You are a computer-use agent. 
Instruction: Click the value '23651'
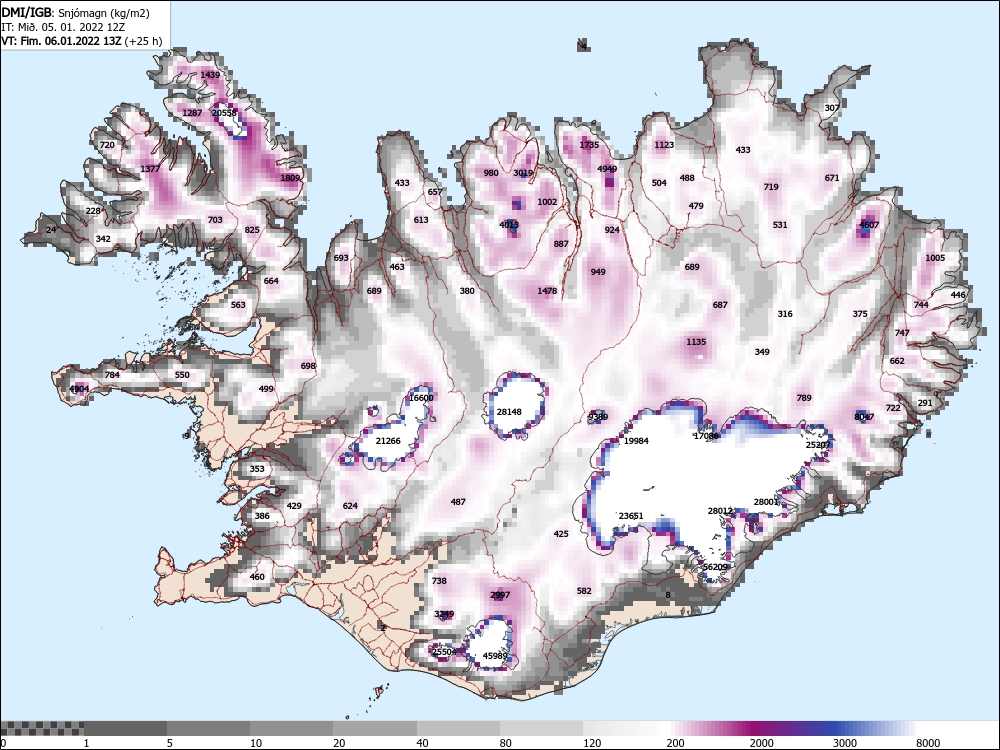click(x=631, y=516)
